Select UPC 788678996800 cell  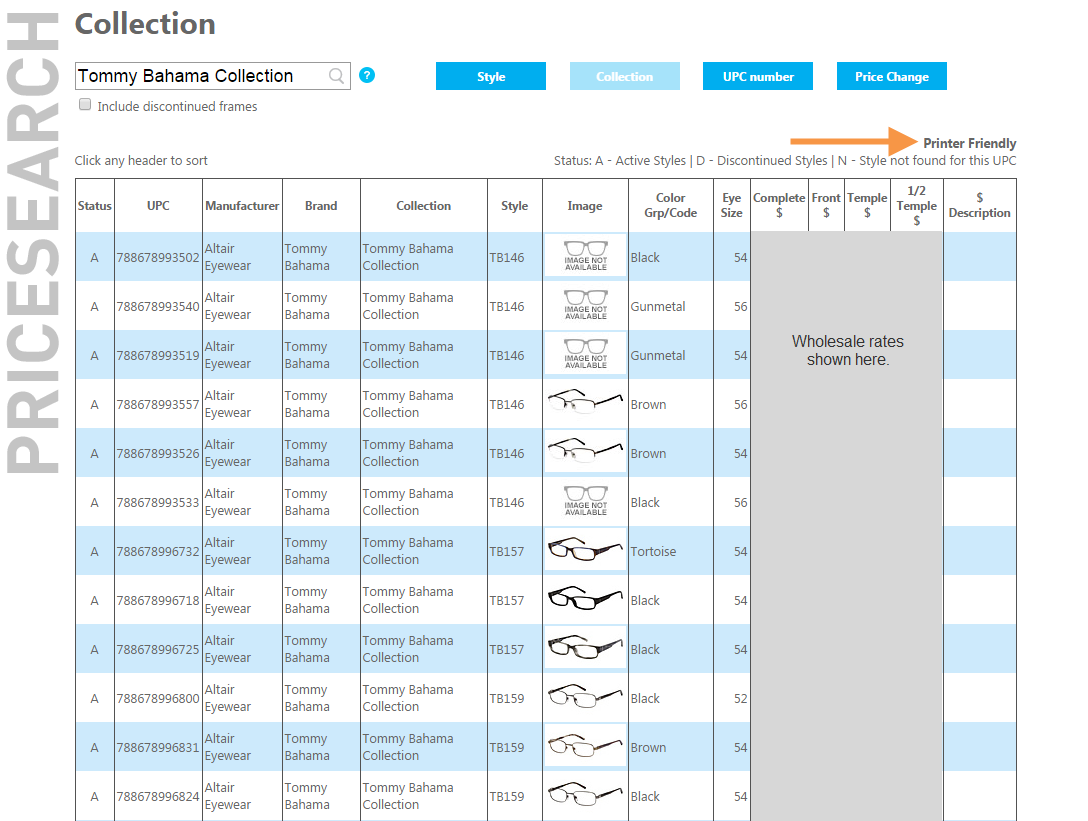click(x=158, y=699)
